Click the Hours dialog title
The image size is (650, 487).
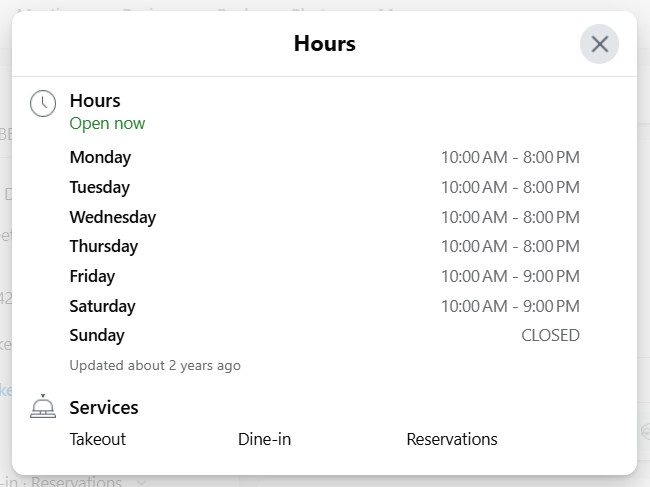pos(324,44)
